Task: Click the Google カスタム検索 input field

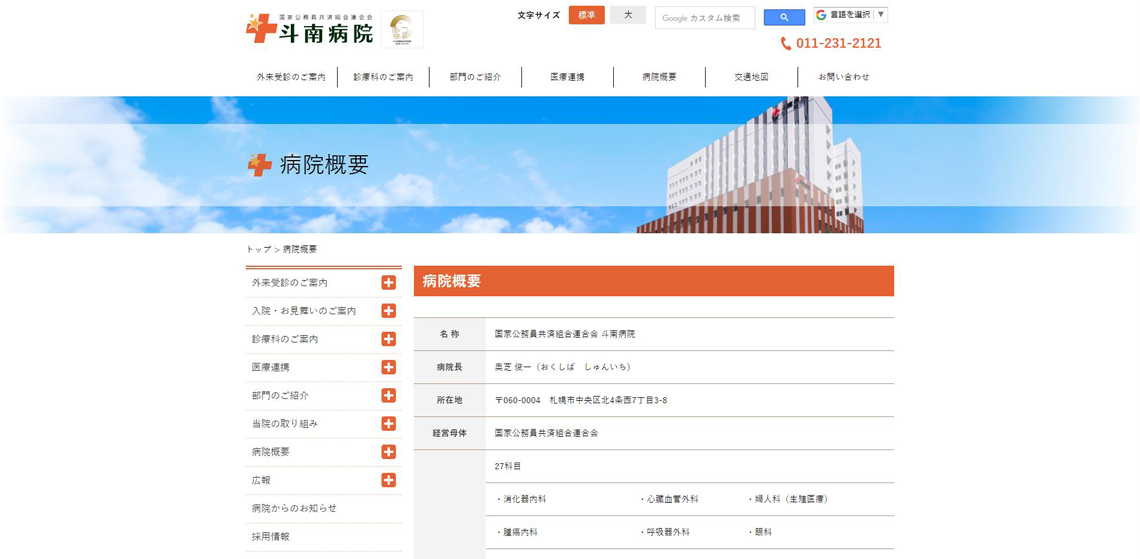Action: pyautogui.click(x=705, y=17)
